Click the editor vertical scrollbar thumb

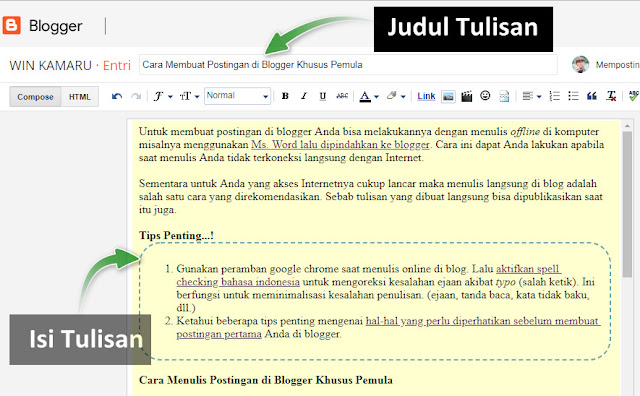(627, 204)
